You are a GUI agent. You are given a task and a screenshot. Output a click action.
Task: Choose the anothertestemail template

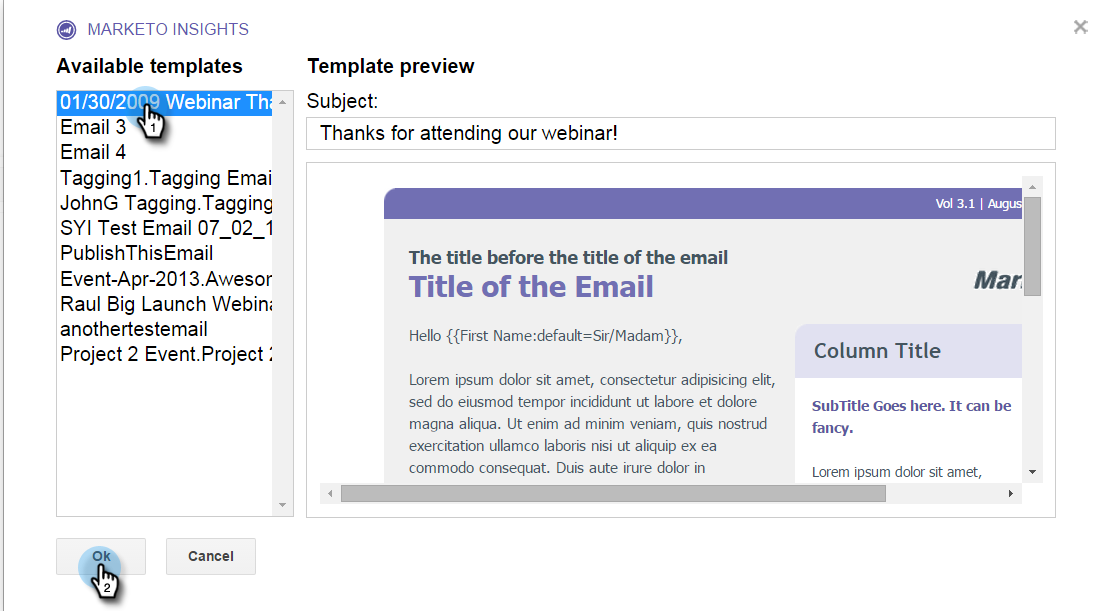(134, 329)
